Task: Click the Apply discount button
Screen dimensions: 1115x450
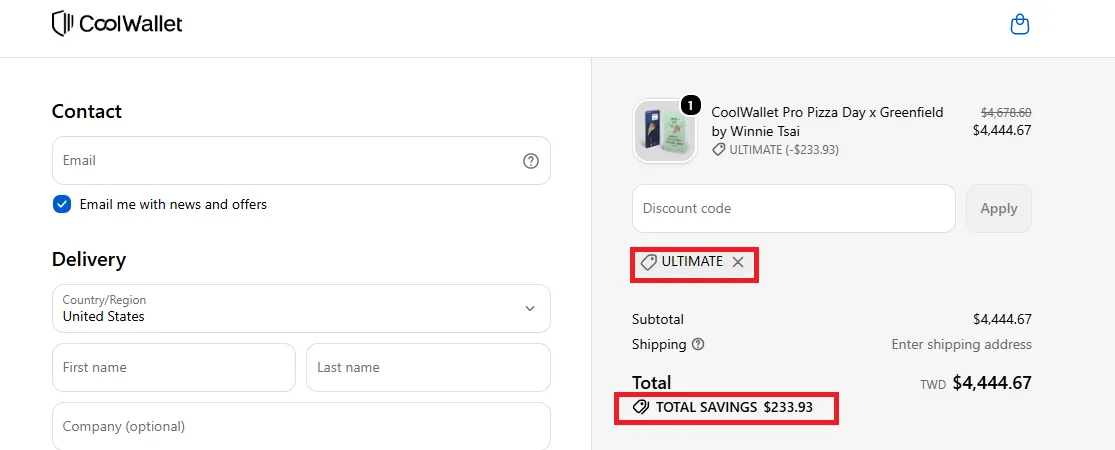Action: coord(998,208)
